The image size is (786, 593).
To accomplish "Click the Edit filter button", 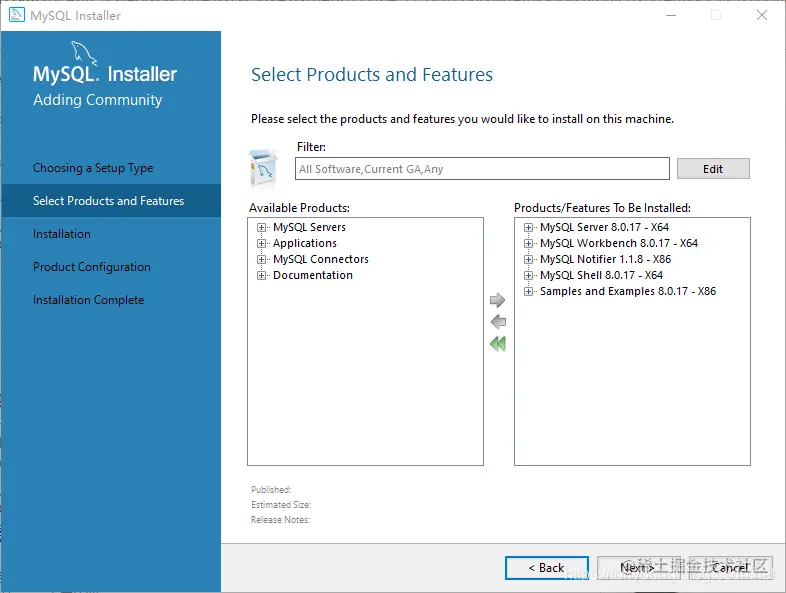I will pyautogui.click(x=713, y=169).
